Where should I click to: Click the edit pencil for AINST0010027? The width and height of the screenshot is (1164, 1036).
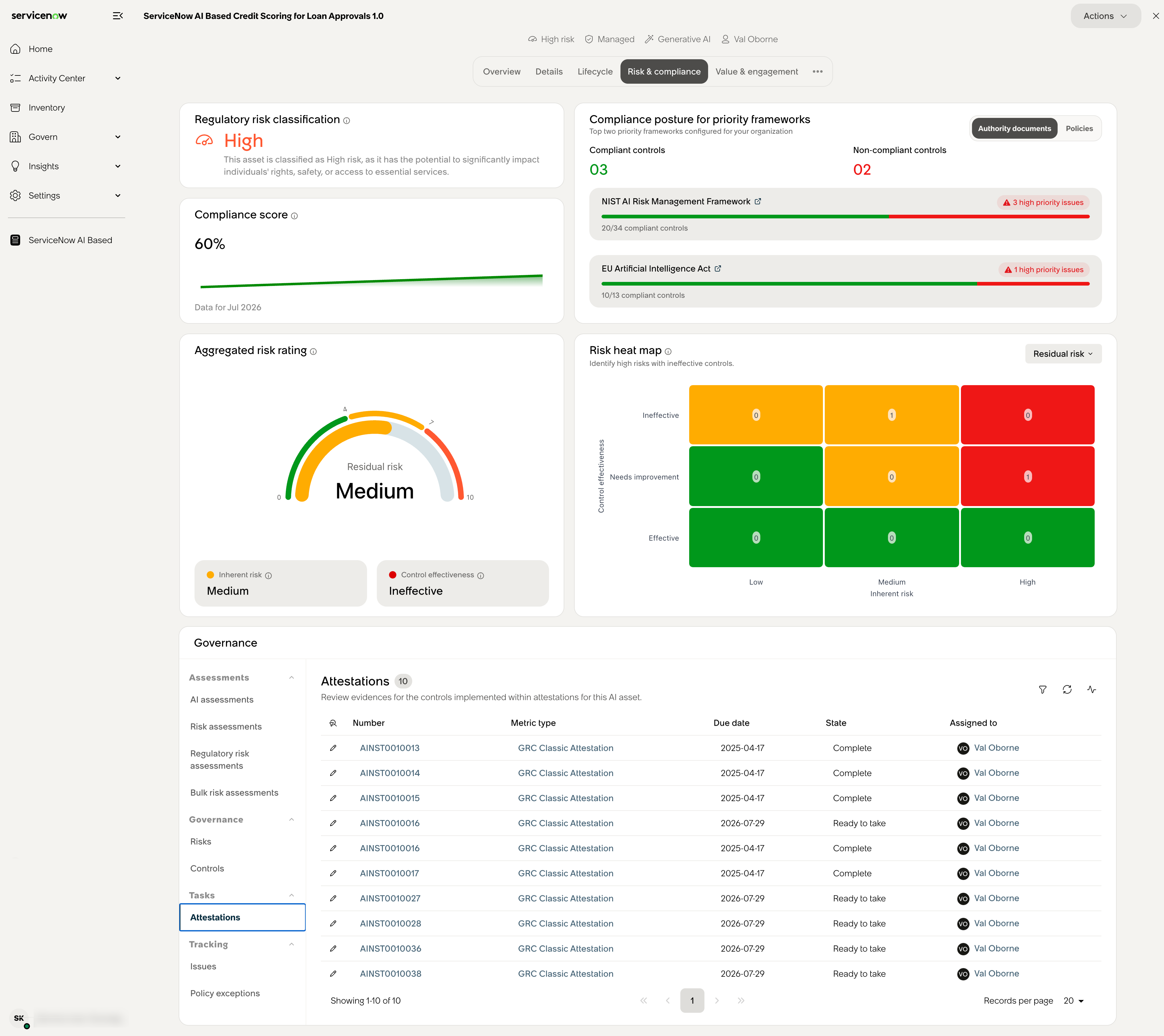(333, 898)
